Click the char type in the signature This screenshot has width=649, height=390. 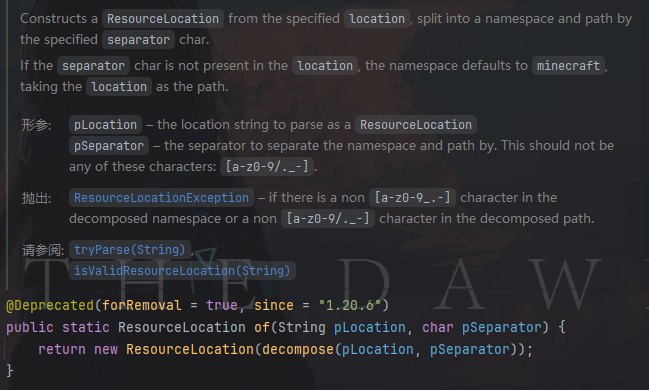(x=437, y=327)
